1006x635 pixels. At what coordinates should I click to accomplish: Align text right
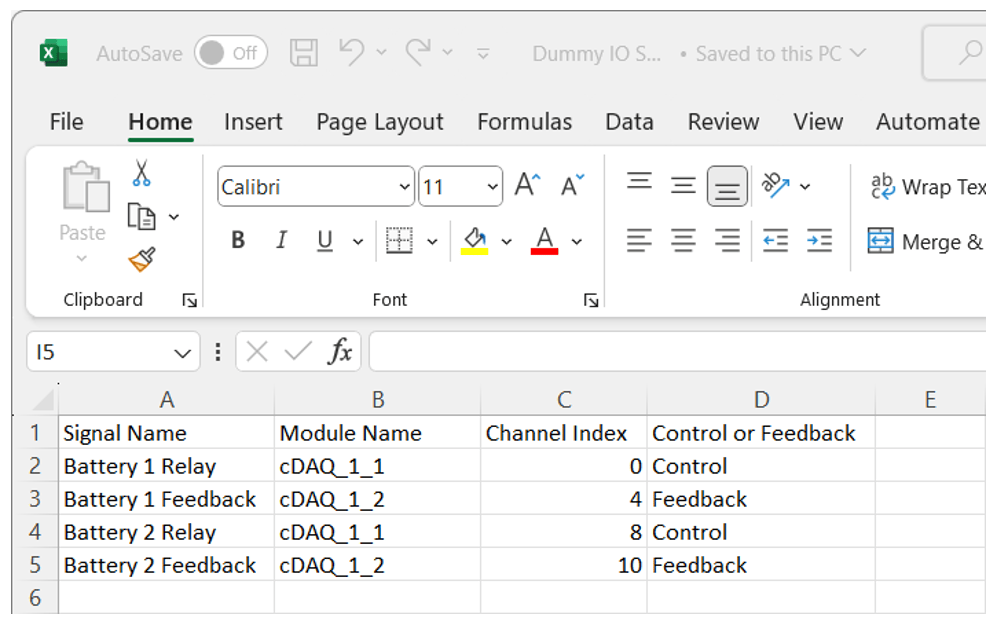coord(727,241)
